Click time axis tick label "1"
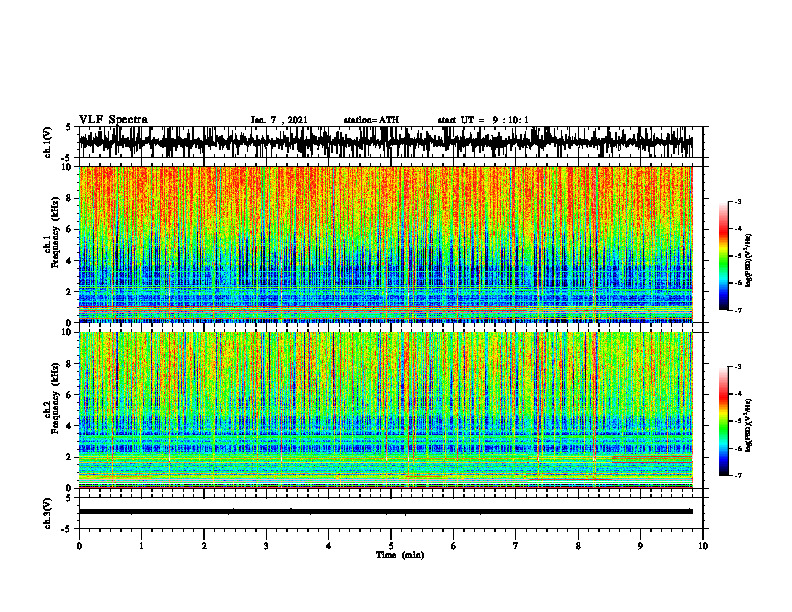 click(x=141, y=546)
